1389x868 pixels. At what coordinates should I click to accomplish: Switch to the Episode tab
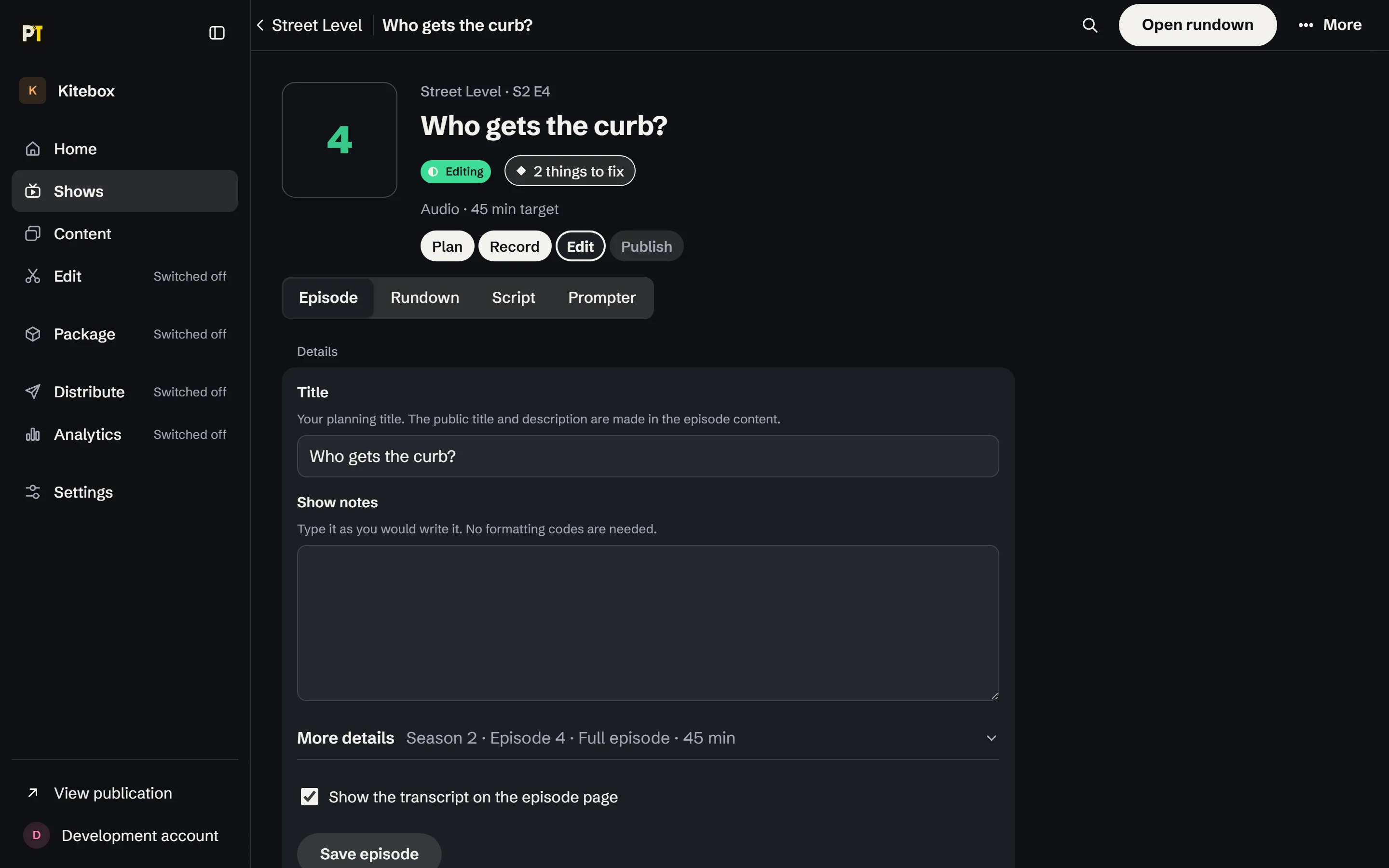click(x=328, y=298)
